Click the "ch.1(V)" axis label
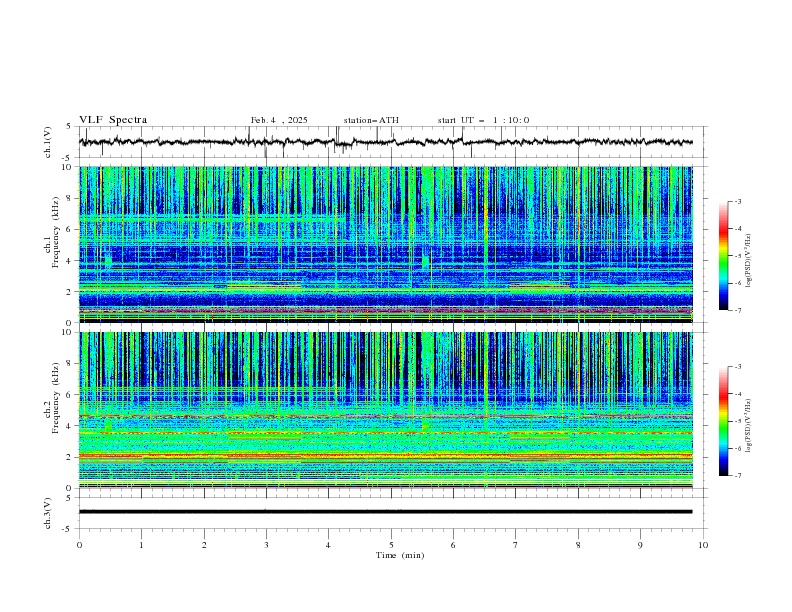792x612 pixels. pos(48,142)
